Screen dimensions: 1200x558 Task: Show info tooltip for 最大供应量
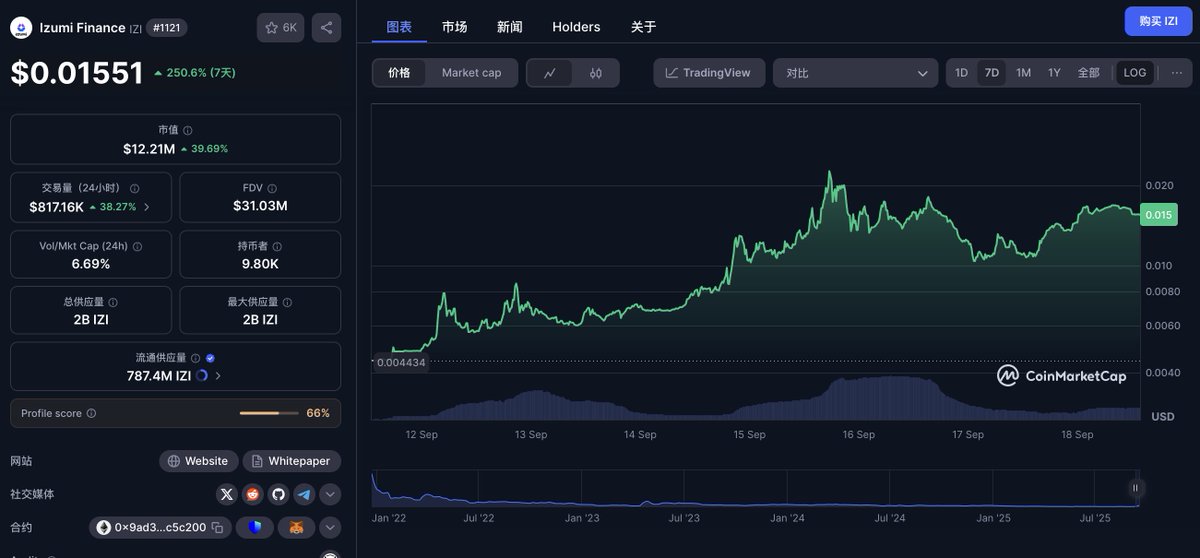point(288,302)
